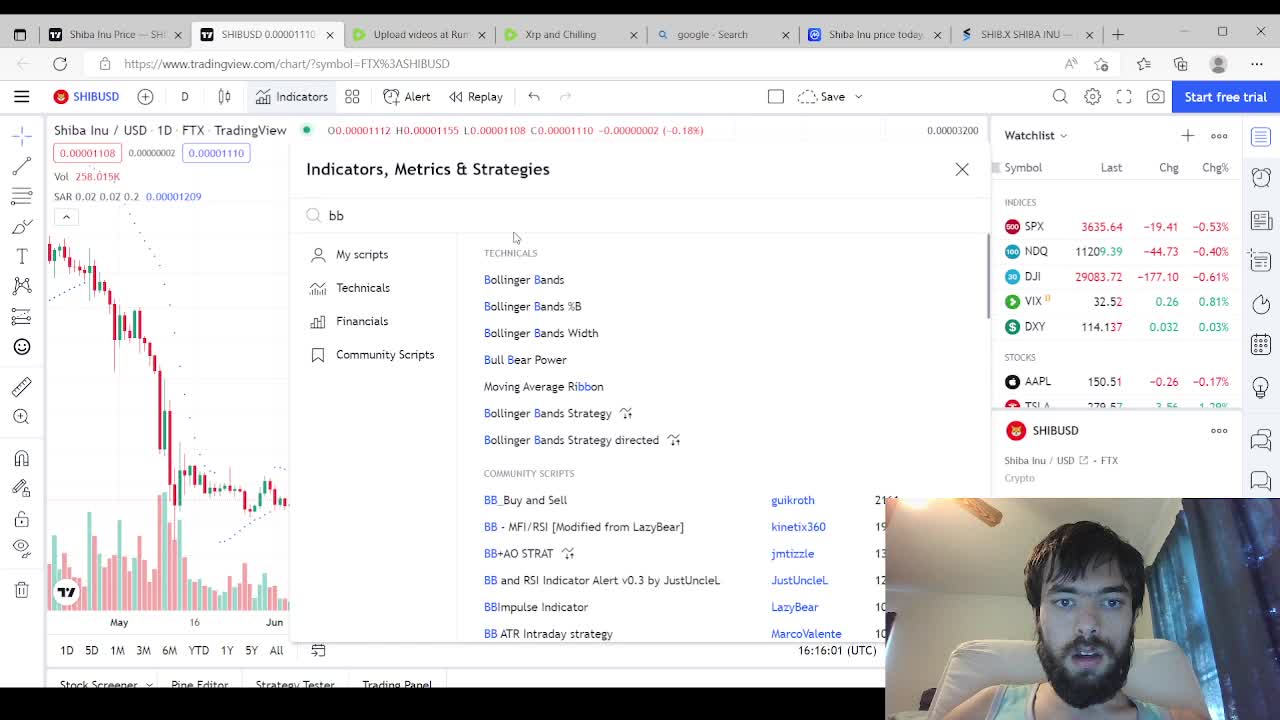Add Moving Average Ribbon indicator
The width and height of the screenshot is (1280, 720).
click(543, 386)
